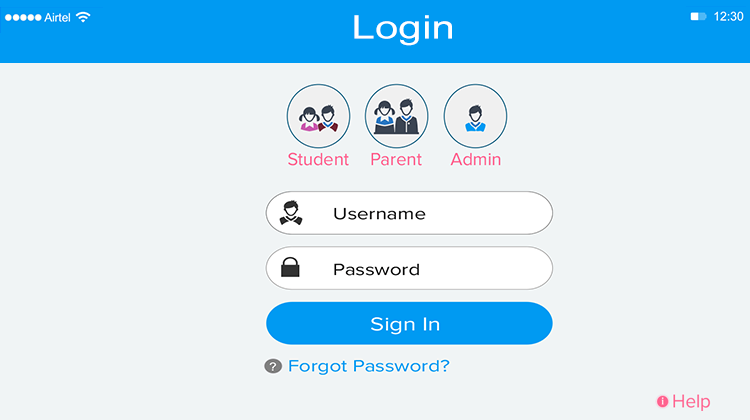The height and width of the screenshot is (420, 750).
Task: Open the Forgot Password? link
Action: point(369,366)
